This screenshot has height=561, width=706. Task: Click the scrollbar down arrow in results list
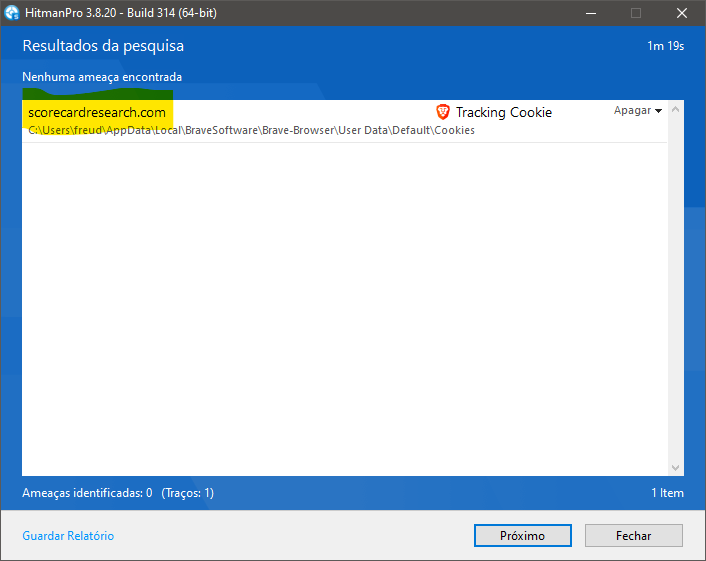pyautogui.click(x=675, y=467)
